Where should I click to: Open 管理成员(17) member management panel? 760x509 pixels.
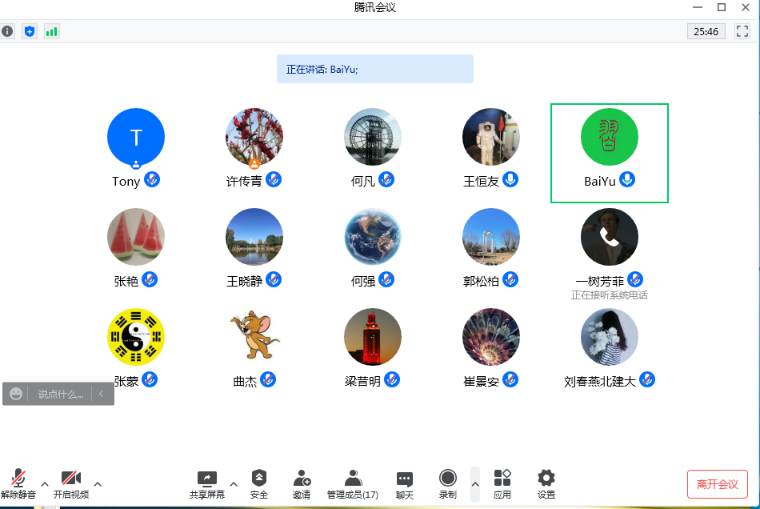pyautogui.click(x=352, y=482)
